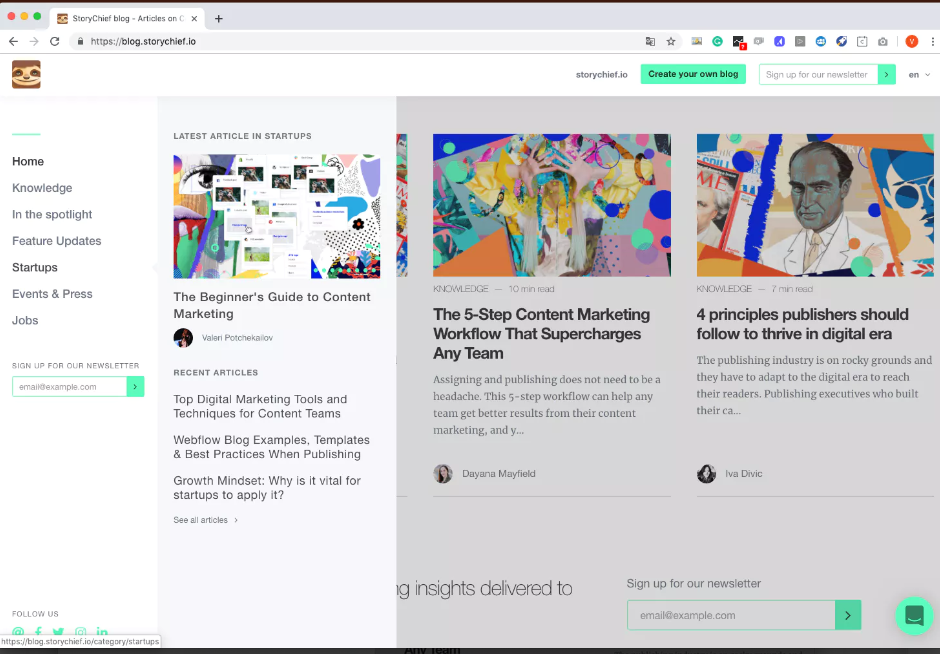Open the Instagram follow icon
This screenshot has width=940, height=654.
click(x=80, y=631)
